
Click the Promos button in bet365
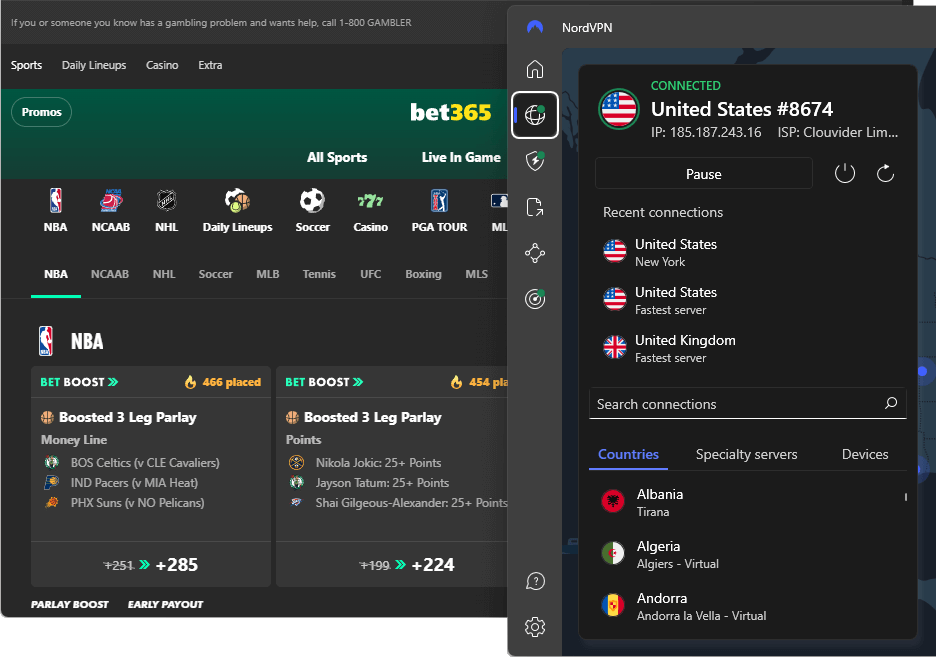pos(42,112)
